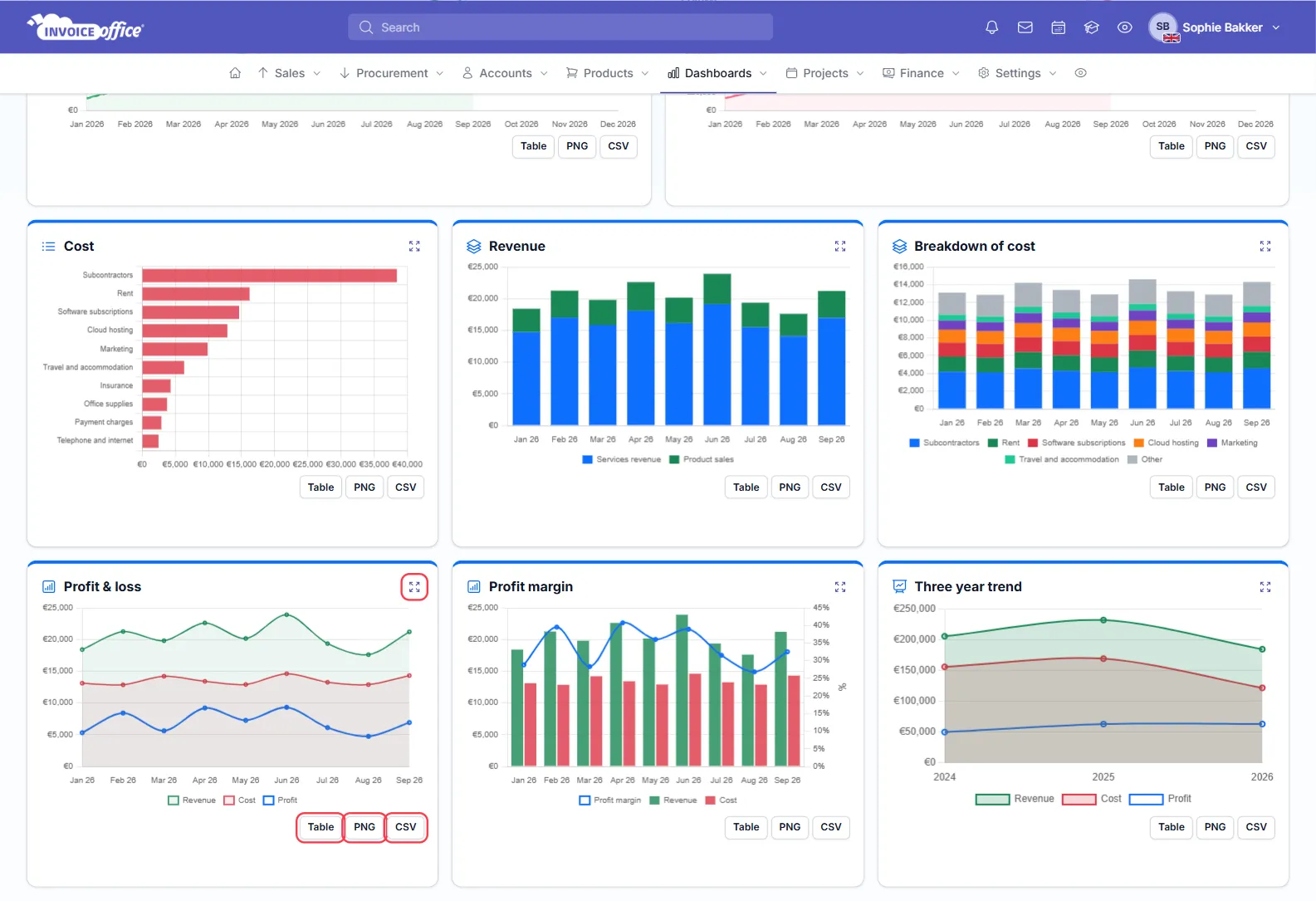Go to the home icon in navigation
1316x901 pixels.
235,73
